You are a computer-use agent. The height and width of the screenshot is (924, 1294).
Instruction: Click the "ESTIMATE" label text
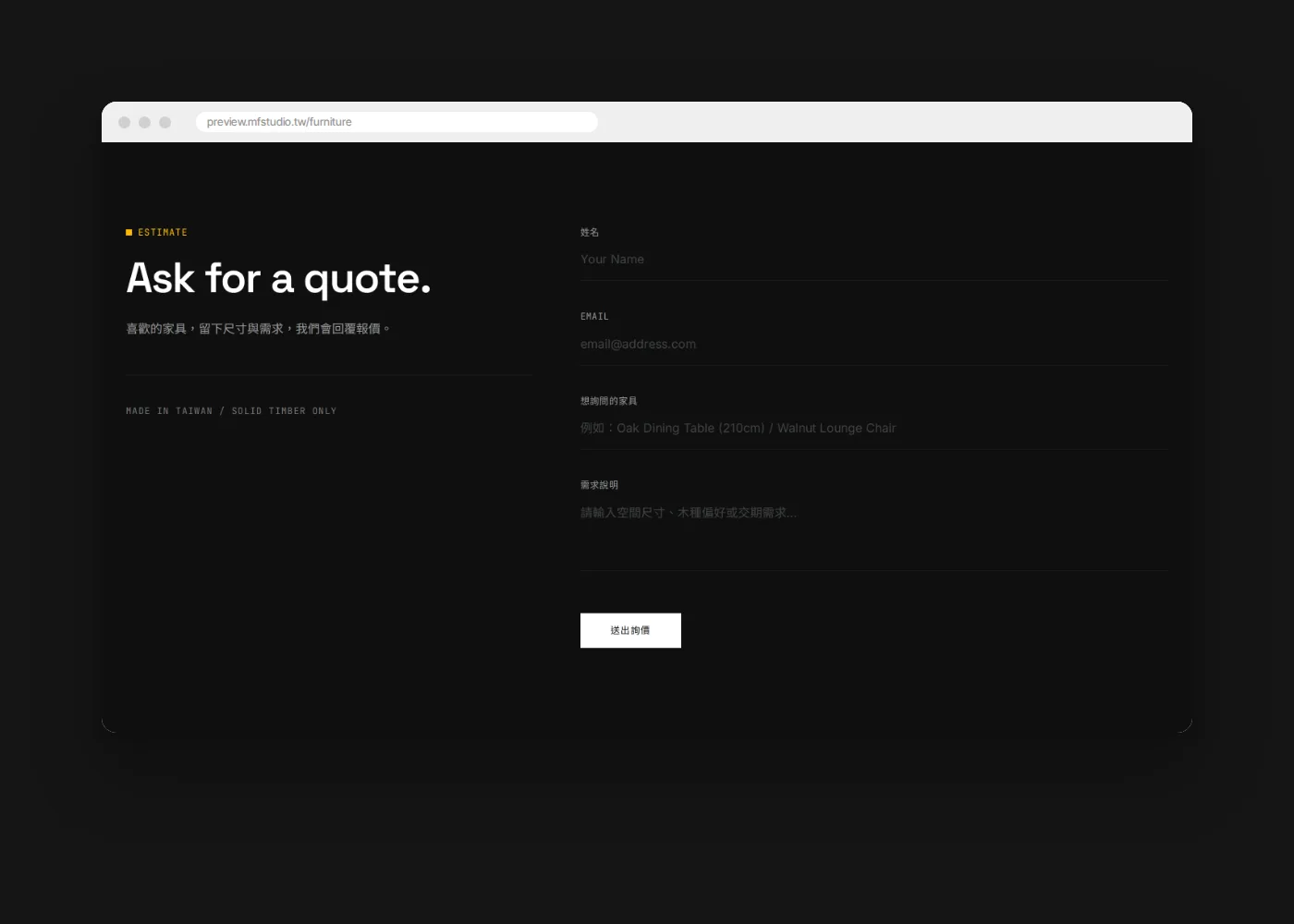pyautogui.click(x=163, y=233)
